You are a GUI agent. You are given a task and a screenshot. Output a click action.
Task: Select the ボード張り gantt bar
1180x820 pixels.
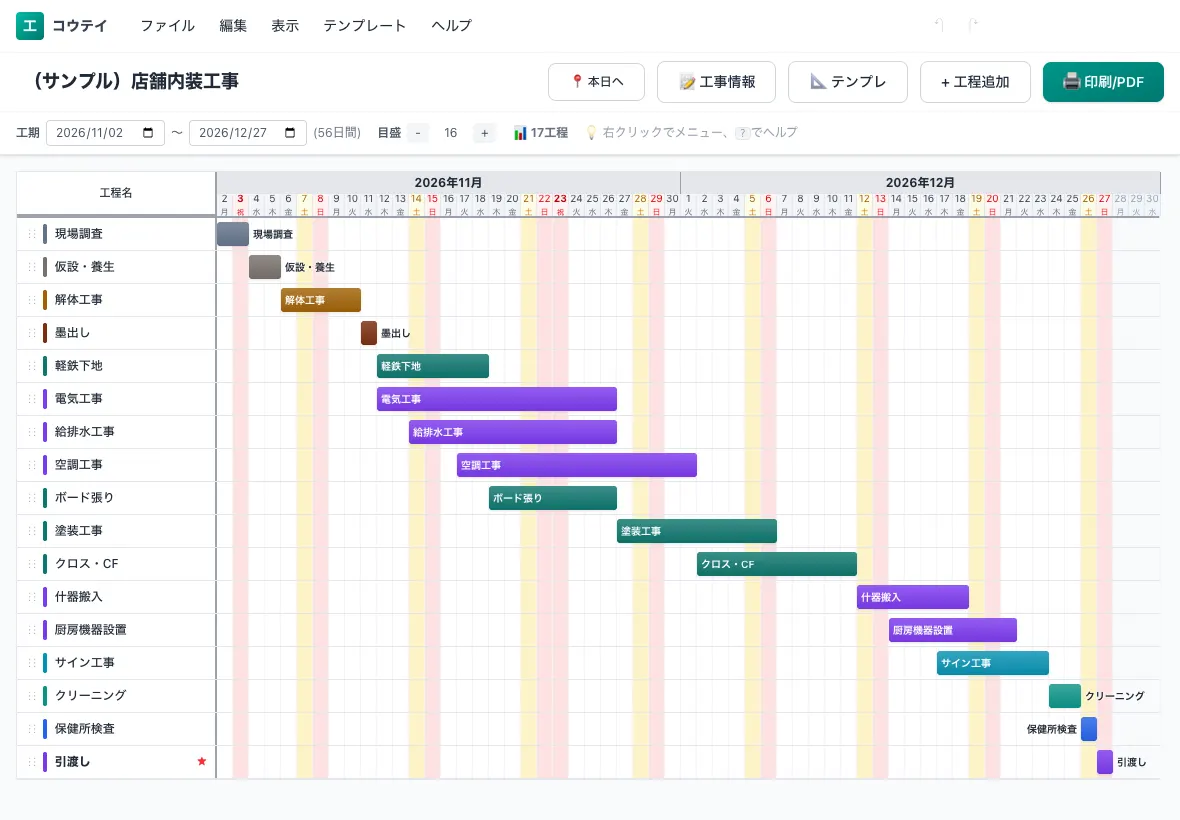tap(552, 498)
